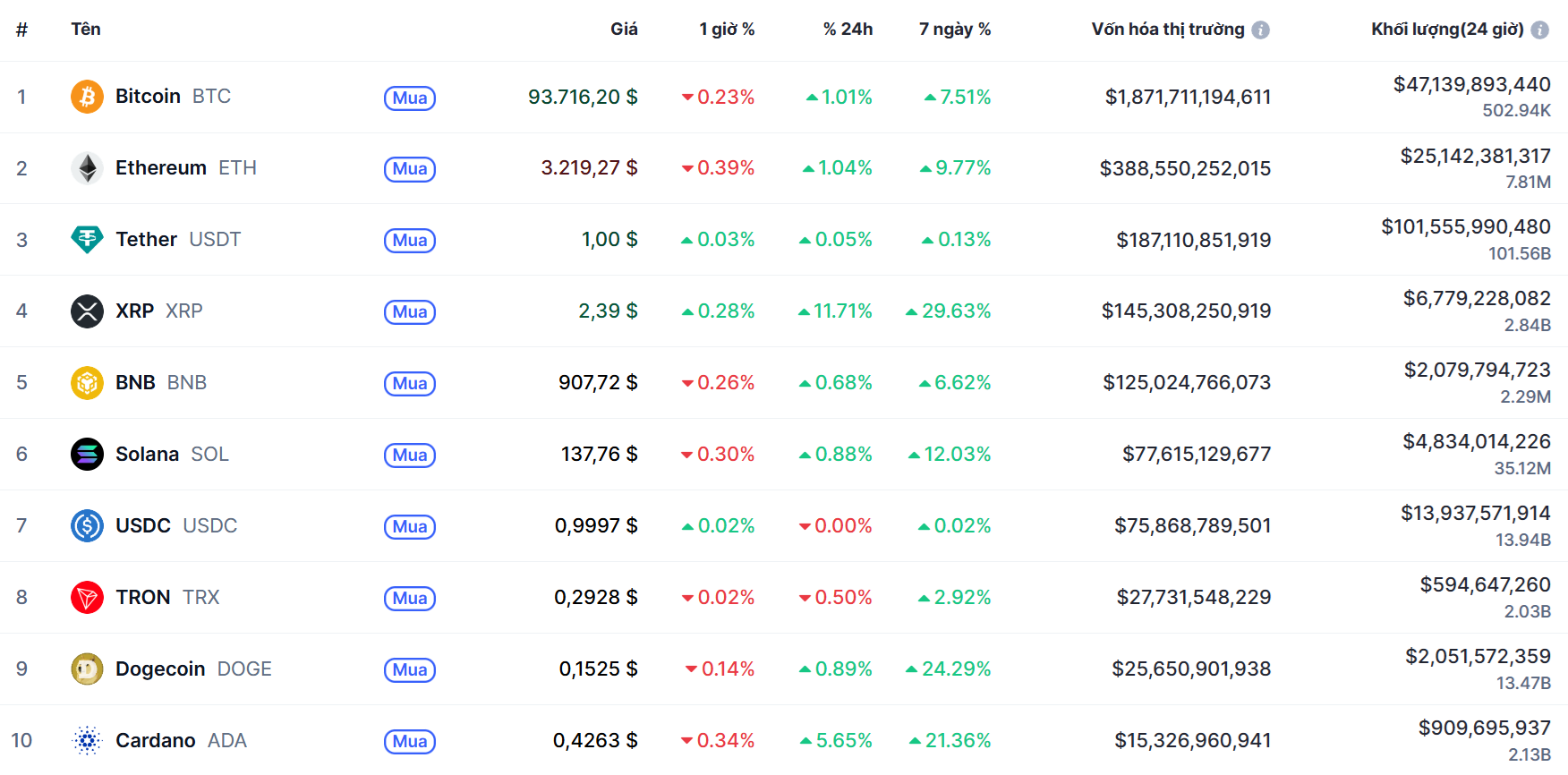Click Mua button for XRP
The image size is (1568, 775).
click(410, 312)
